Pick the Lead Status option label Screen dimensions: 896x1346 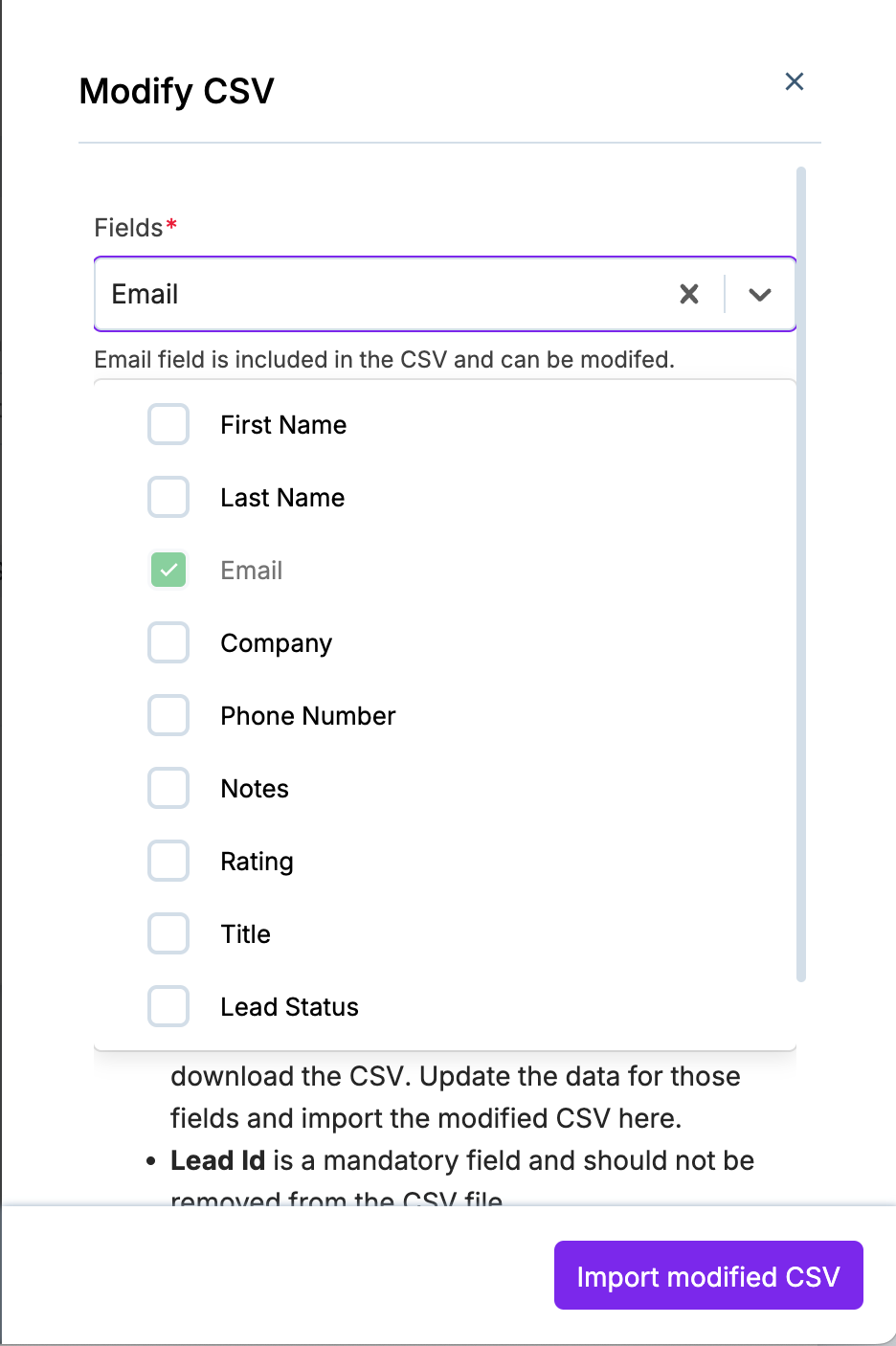tap(289, 1007)
